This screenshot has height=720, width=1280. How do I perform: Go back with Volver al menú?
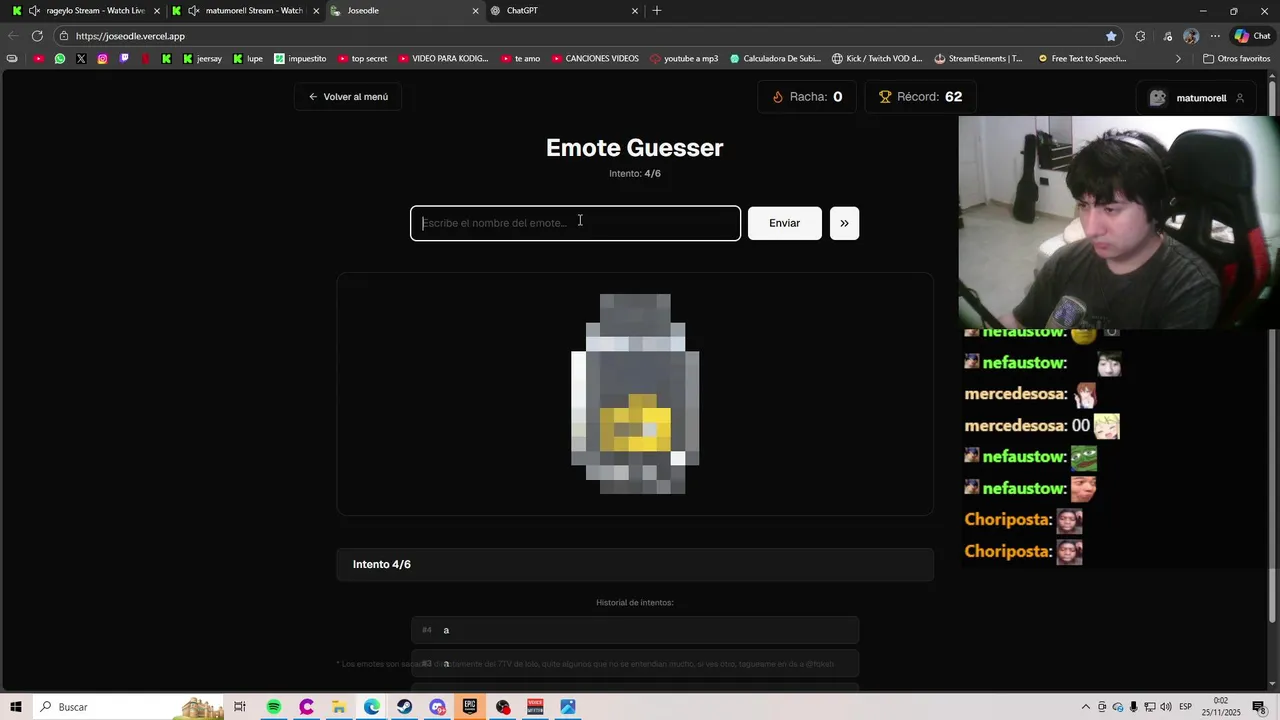coord(348,97)
